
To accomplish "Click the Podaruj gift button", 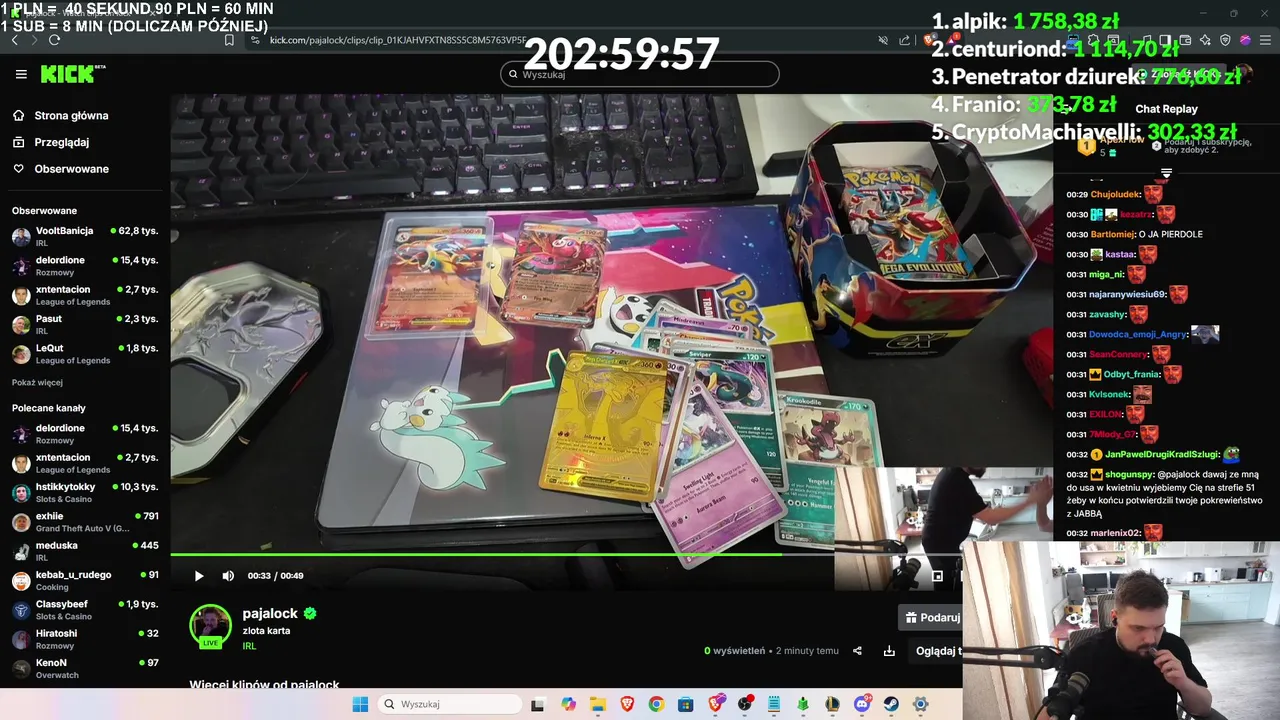I will 931,618.
